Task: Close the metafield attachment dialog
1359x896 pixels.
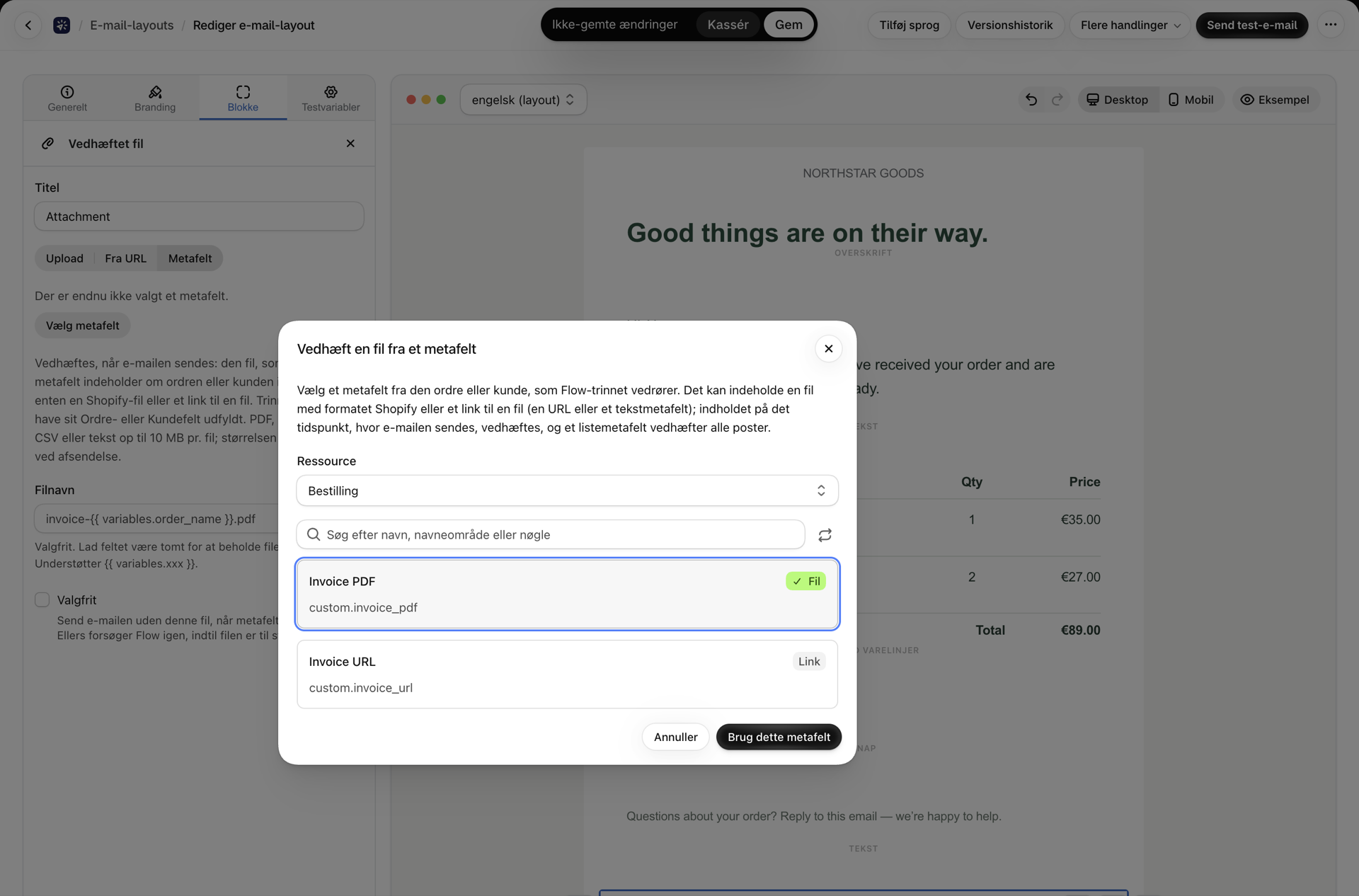Action: 828,348
